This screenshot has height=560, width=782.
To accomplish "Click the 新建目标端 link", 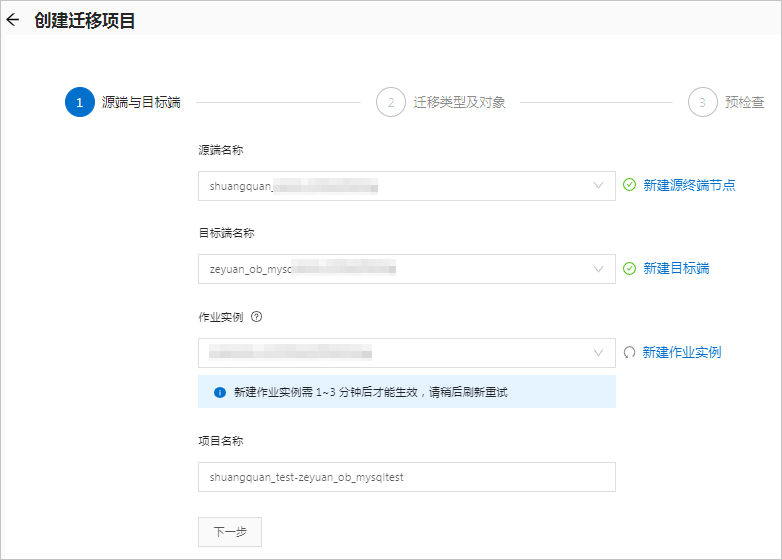I will pyautogui.click(x=676, y=269).
